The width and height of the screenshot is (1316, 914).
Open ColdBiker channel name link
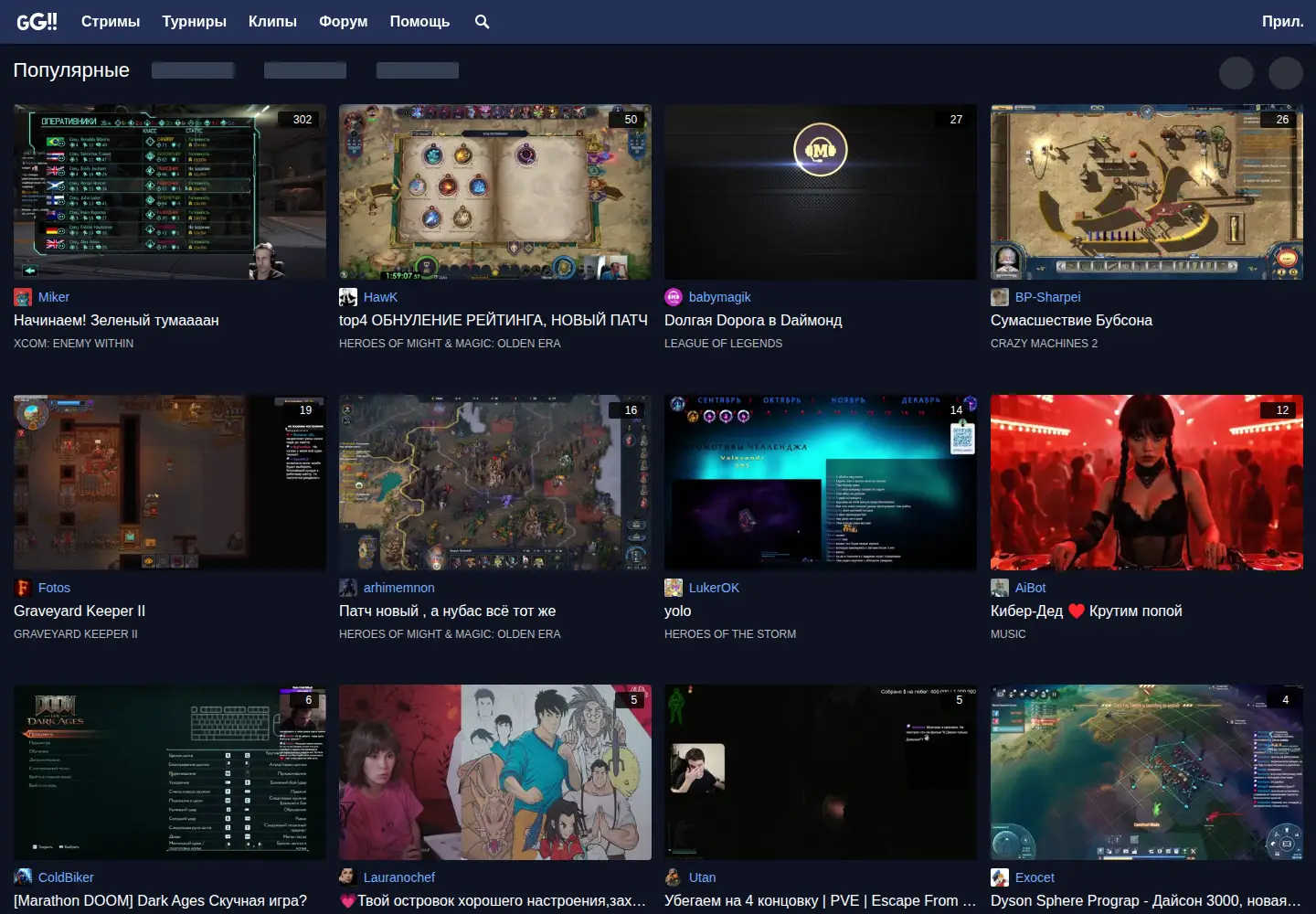[66, 877]
